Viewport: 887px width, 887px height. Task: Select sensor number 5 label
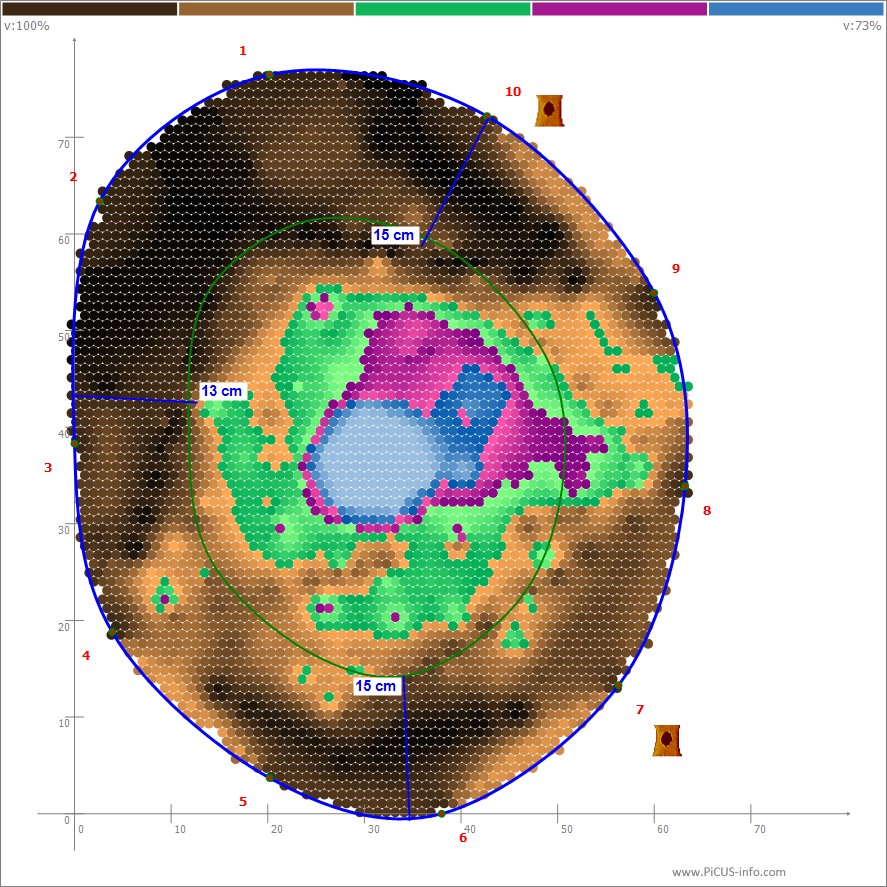[242, 801]
